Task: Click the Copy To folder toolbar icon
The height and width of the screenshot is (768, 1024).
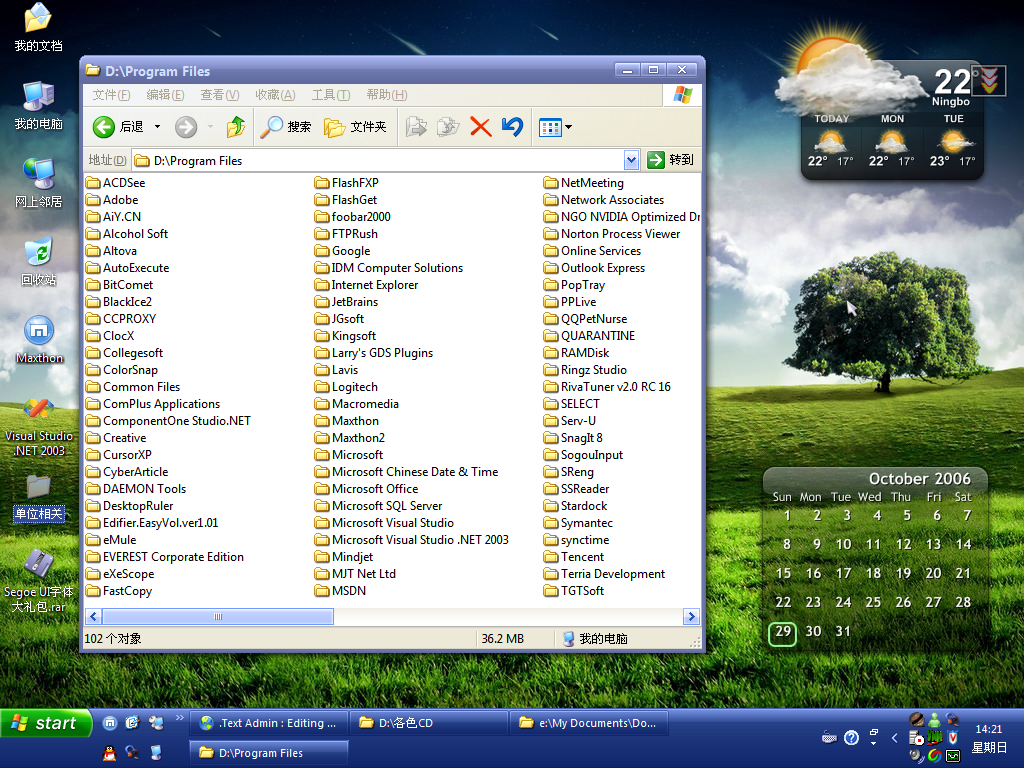Action: pos(448,127)
